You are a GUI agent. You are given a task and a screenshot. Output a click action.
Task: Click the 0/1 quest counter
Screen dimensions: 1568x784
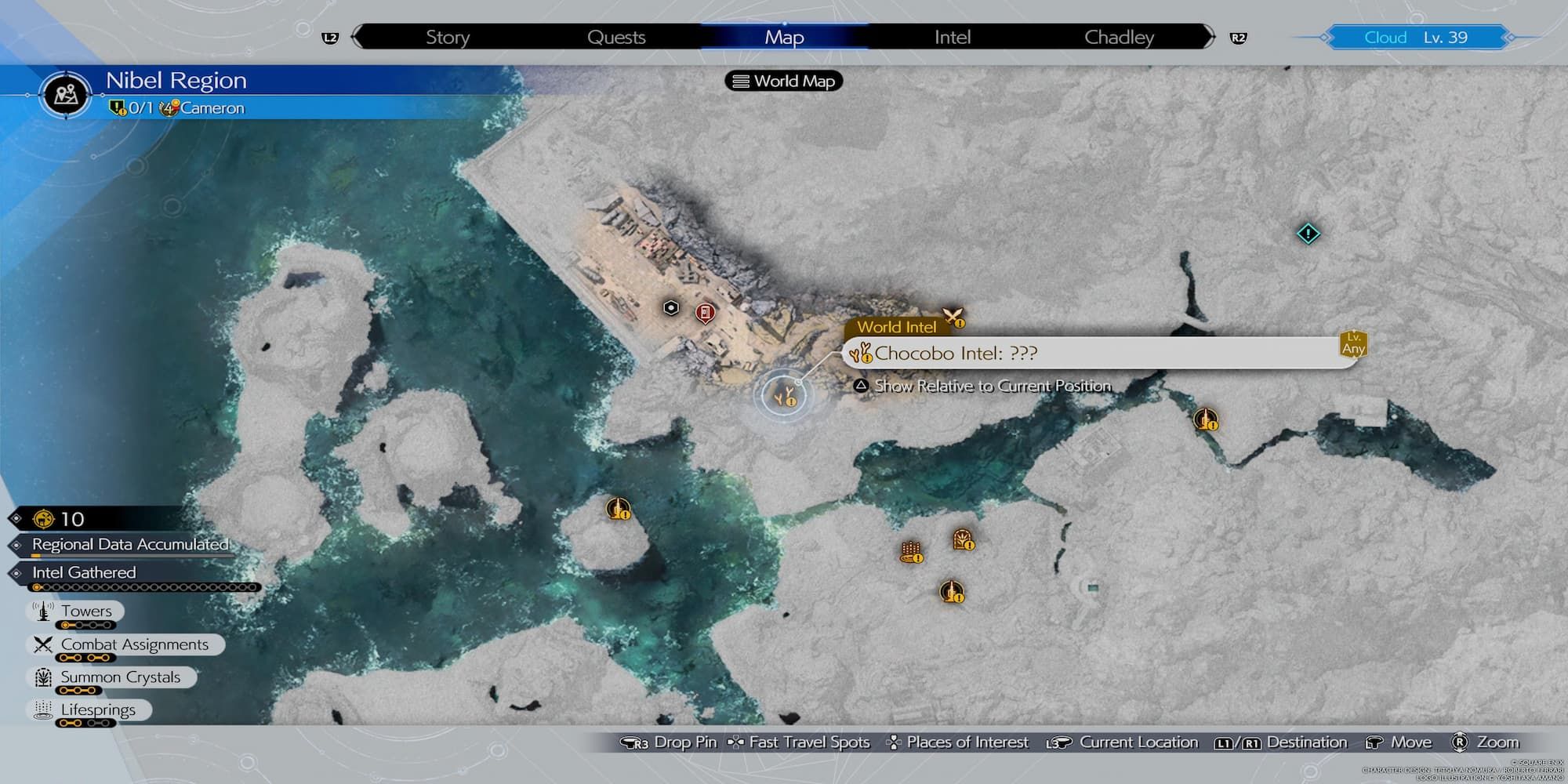tap(141, 108)
